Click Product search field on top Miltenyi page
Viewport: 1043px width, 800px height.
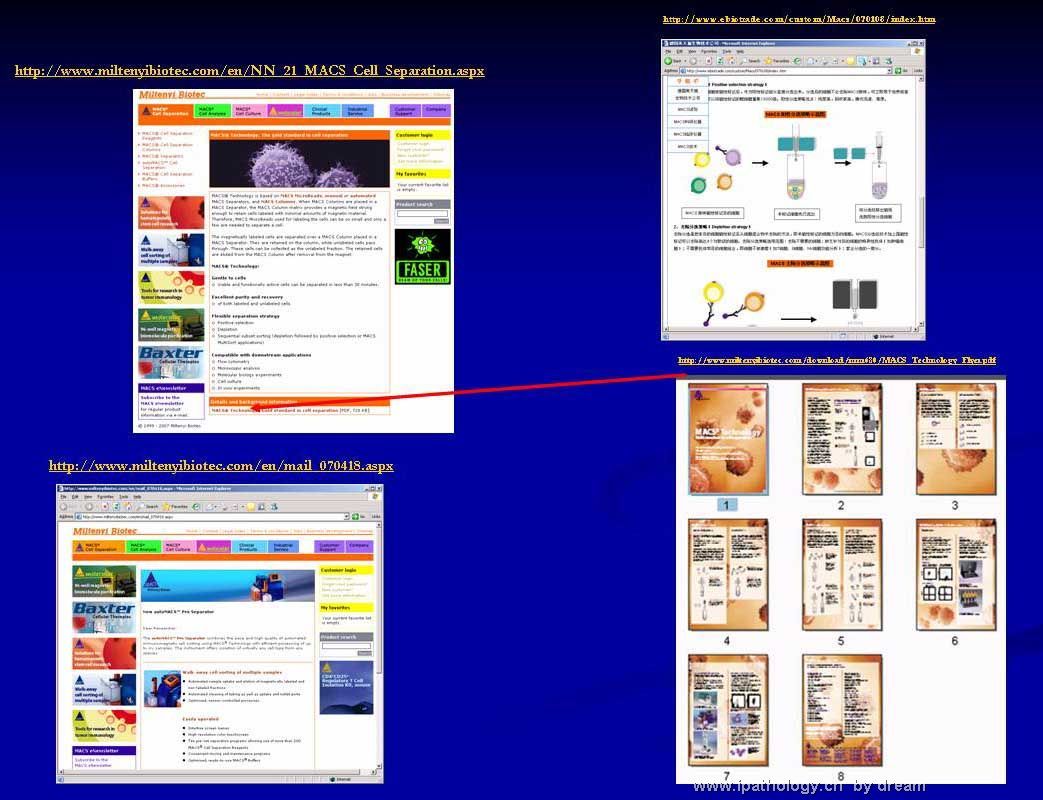tap(422, 213)
